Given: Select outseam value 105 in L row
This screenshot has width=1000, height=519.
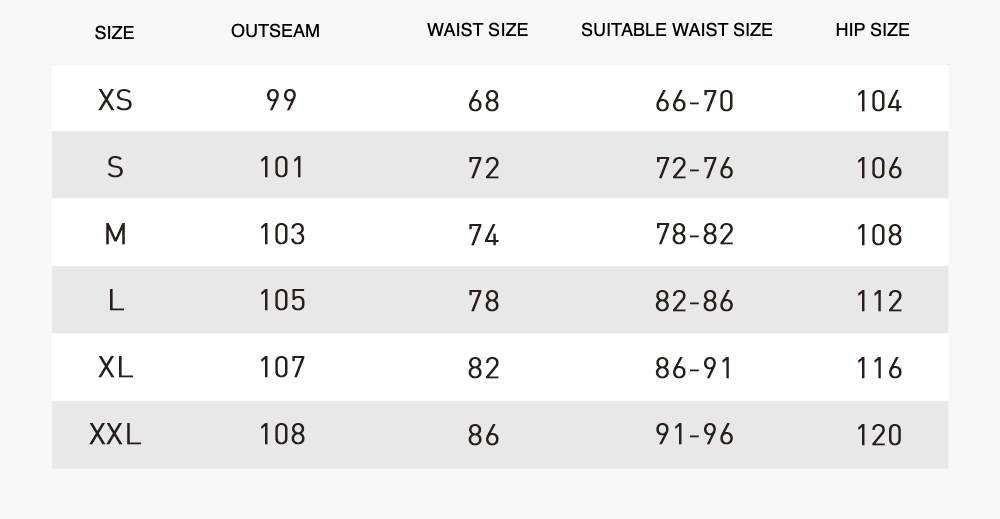Looking at the screenshot, I should (x=282, y=300).
